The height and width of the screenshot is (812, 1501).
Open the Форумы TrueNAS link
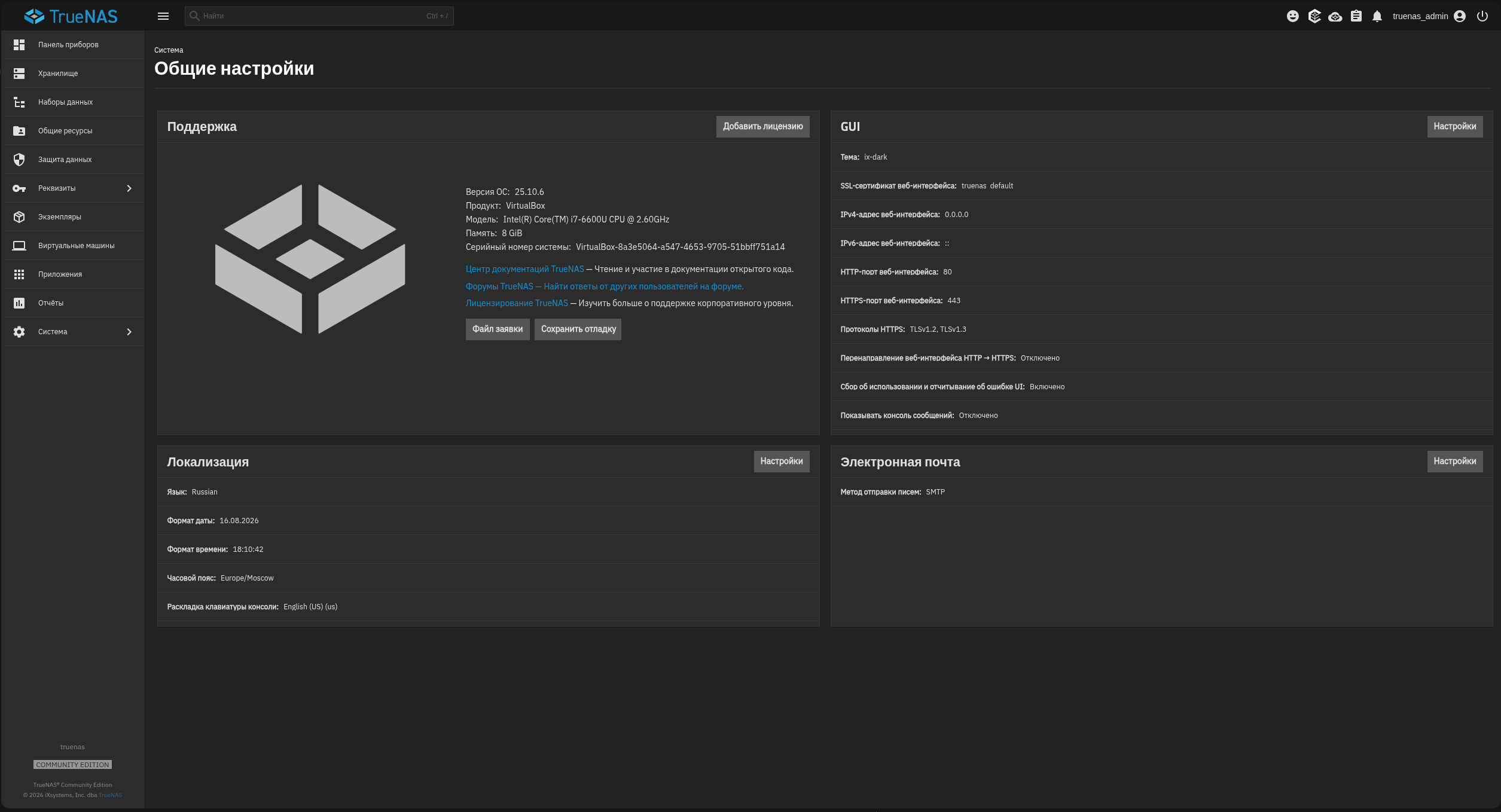click(x=605, y=286)
